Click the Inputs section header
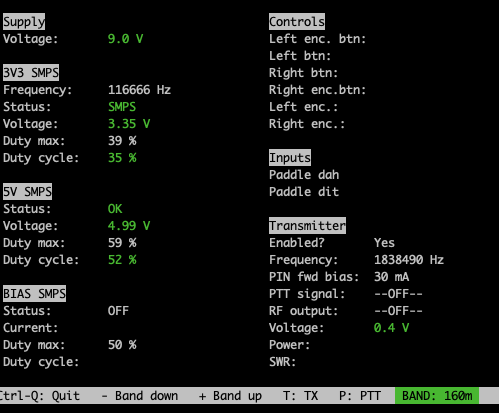Viewport: 499px width, 413px height. 290,158
